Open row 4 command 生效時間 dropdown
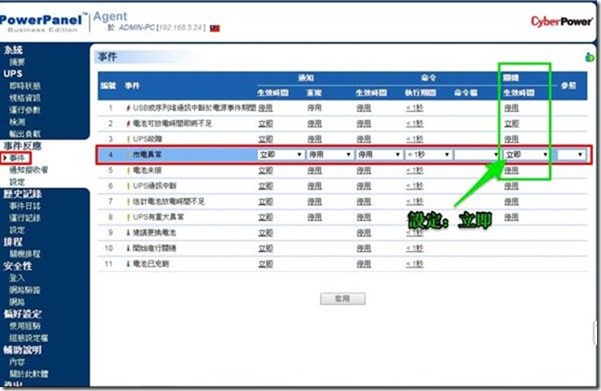This screenshot has height=391, width=601. coord(379,154)
